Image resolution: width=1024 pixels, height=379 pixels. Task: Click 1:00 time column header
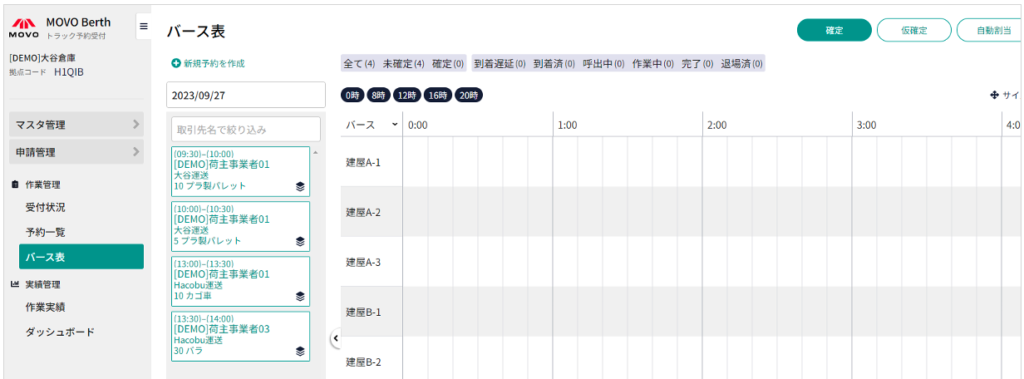[x=567, y=125]
